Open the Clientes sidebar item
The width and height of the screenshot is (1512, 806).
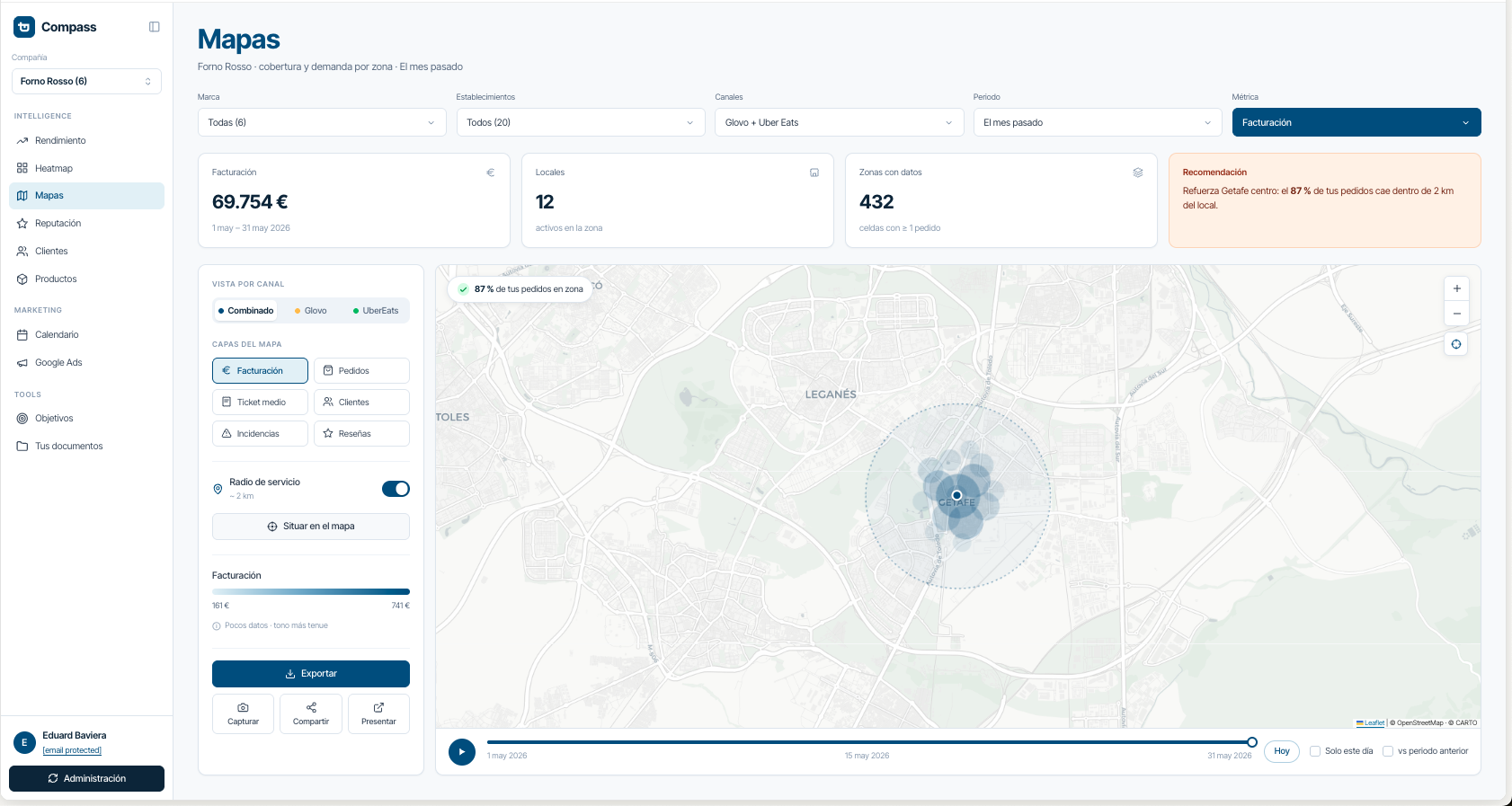point(86,252)
